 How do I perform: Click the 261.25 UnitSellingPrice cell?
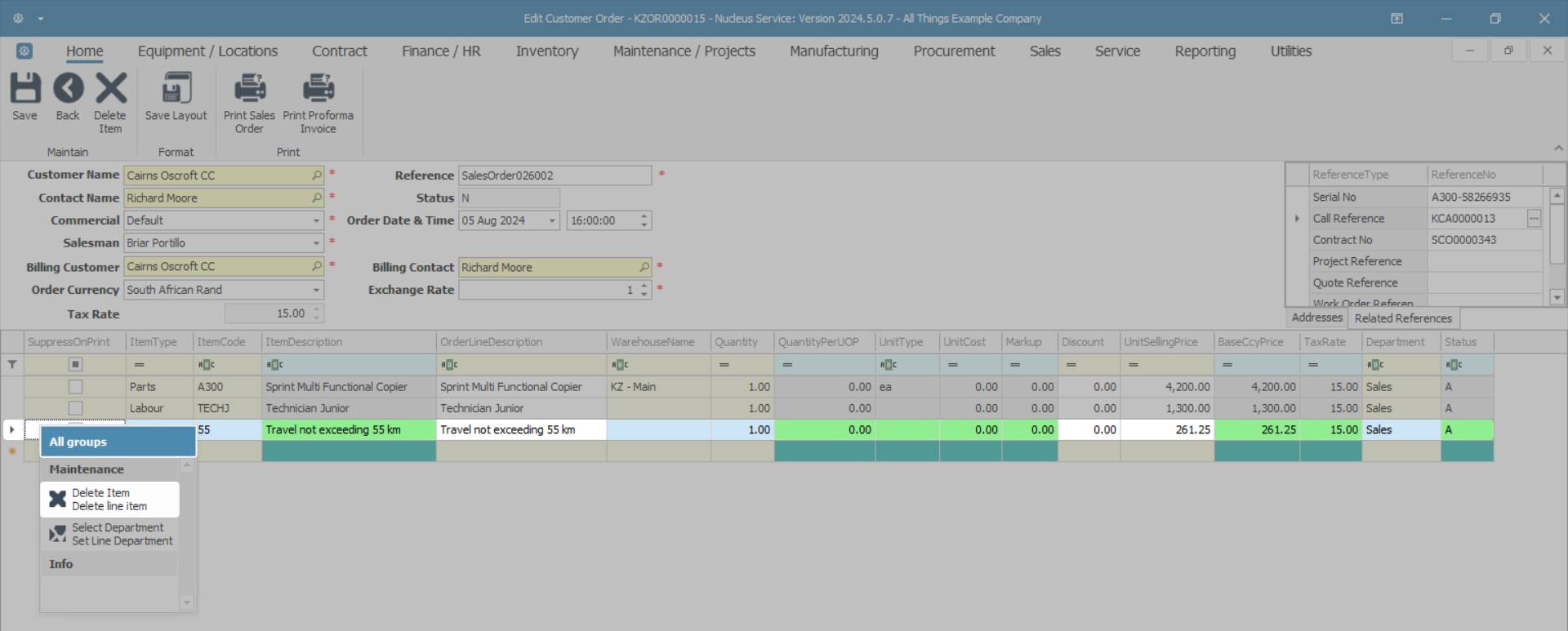[x=1167, y=430]
